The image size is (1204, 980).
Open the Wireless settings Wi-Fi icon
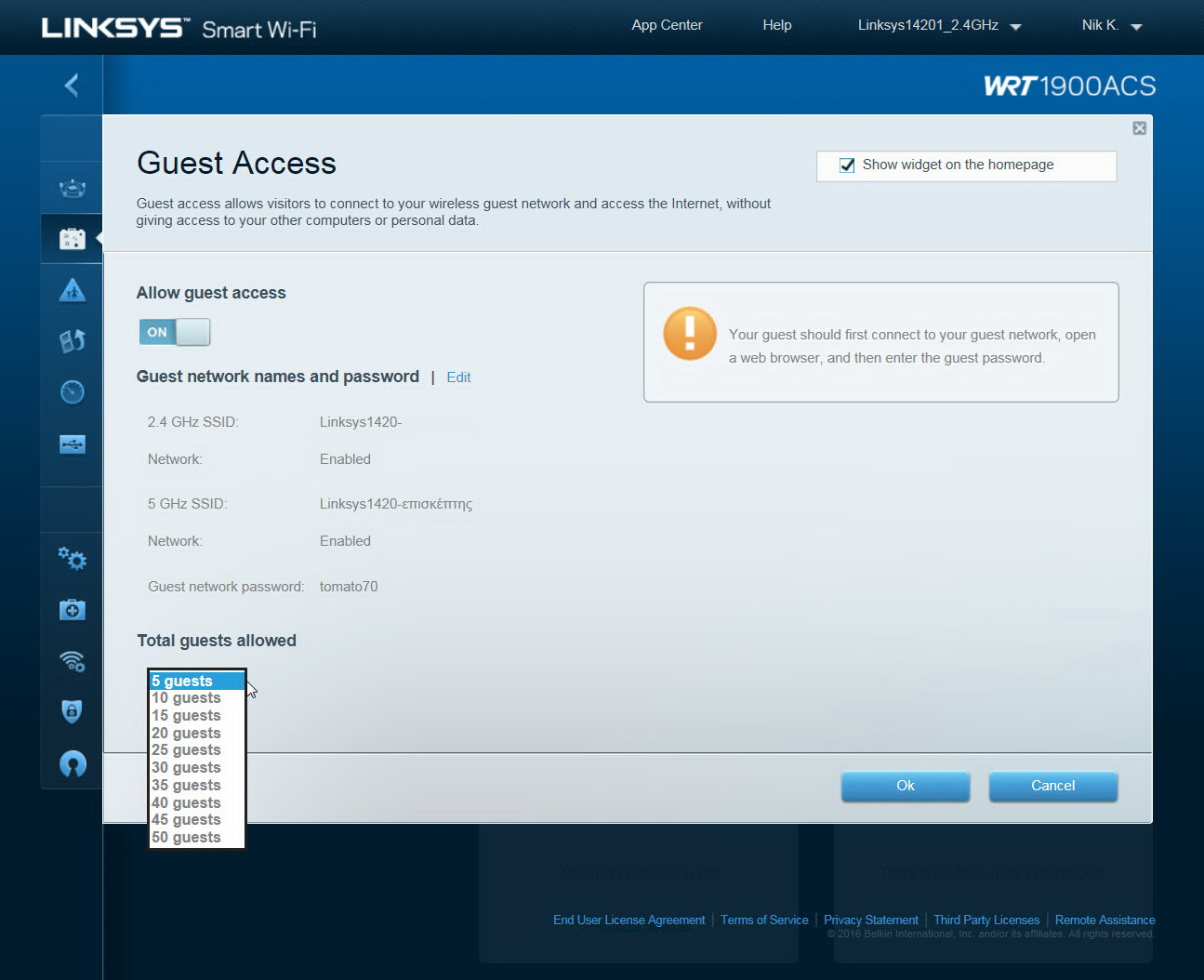tap(73, 661)
